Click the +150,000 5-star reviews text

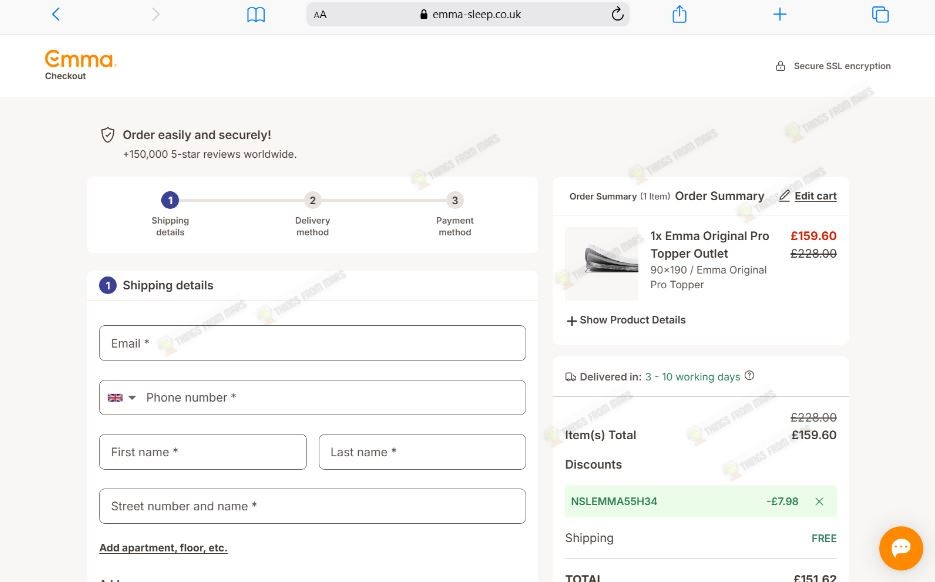click(x=209, y=154)
